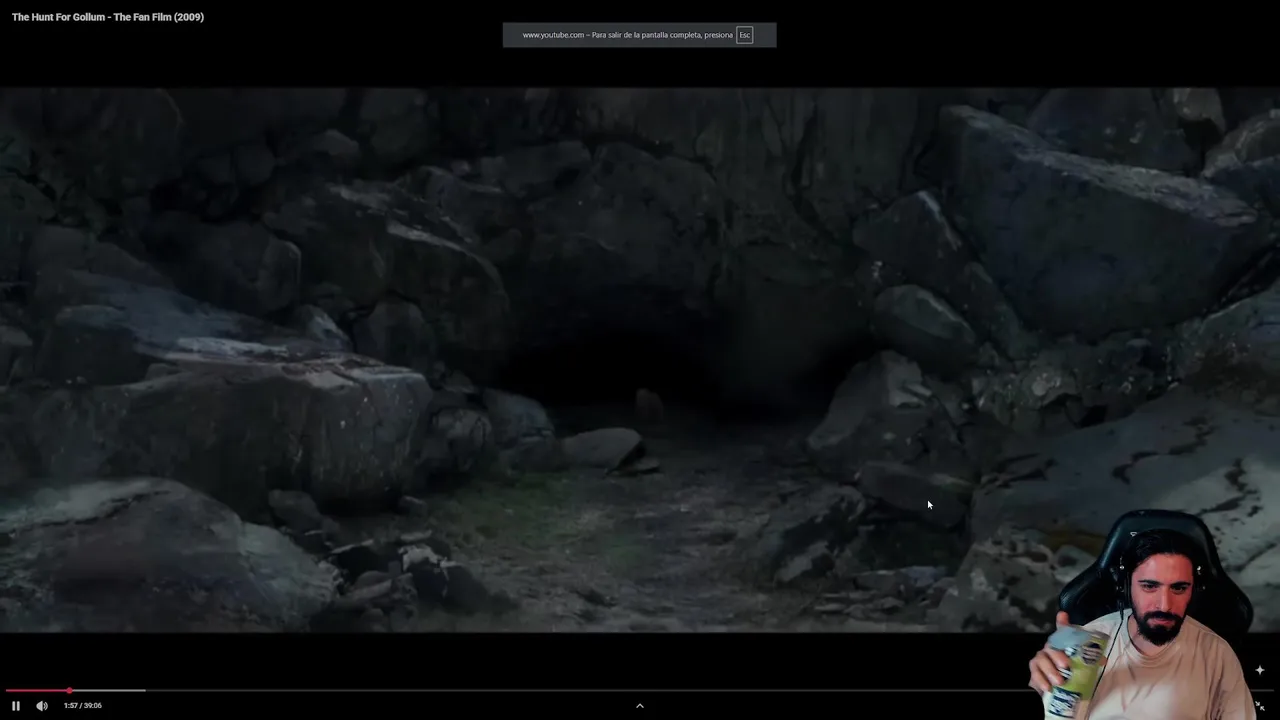The image size is (1280, 720).
Task: Click the fullscreen exit notice from youtube.com
Action: 639,35
